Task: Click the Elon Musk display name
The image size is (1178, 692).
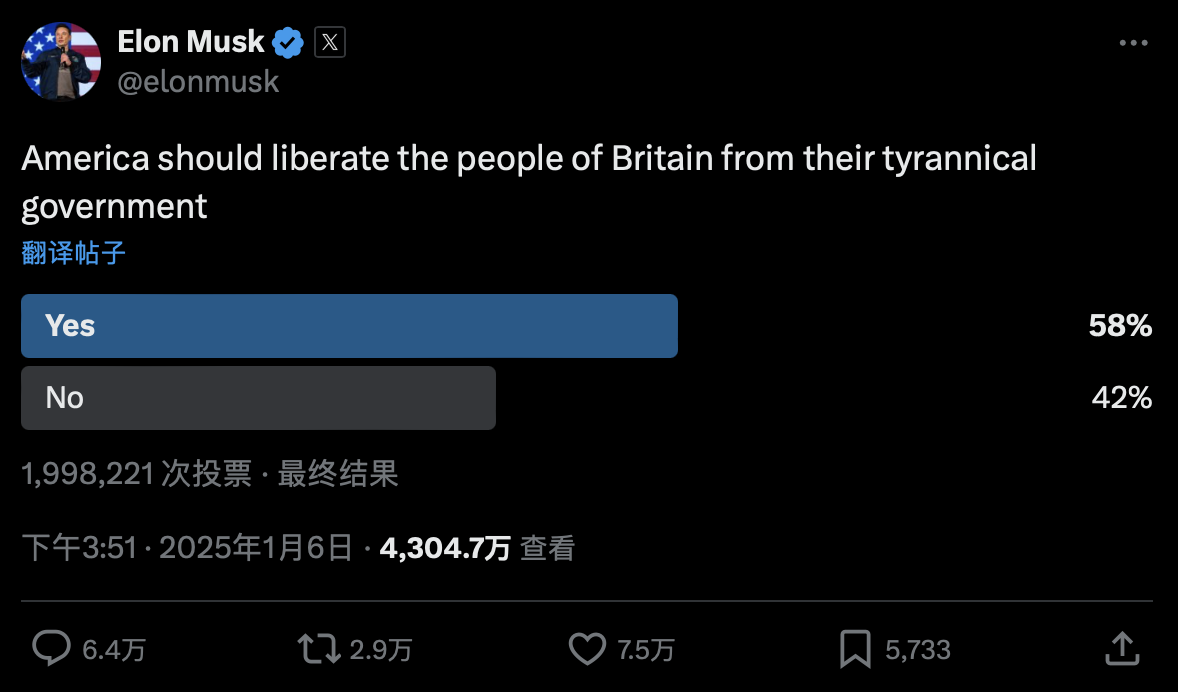Action: (190, 42)
